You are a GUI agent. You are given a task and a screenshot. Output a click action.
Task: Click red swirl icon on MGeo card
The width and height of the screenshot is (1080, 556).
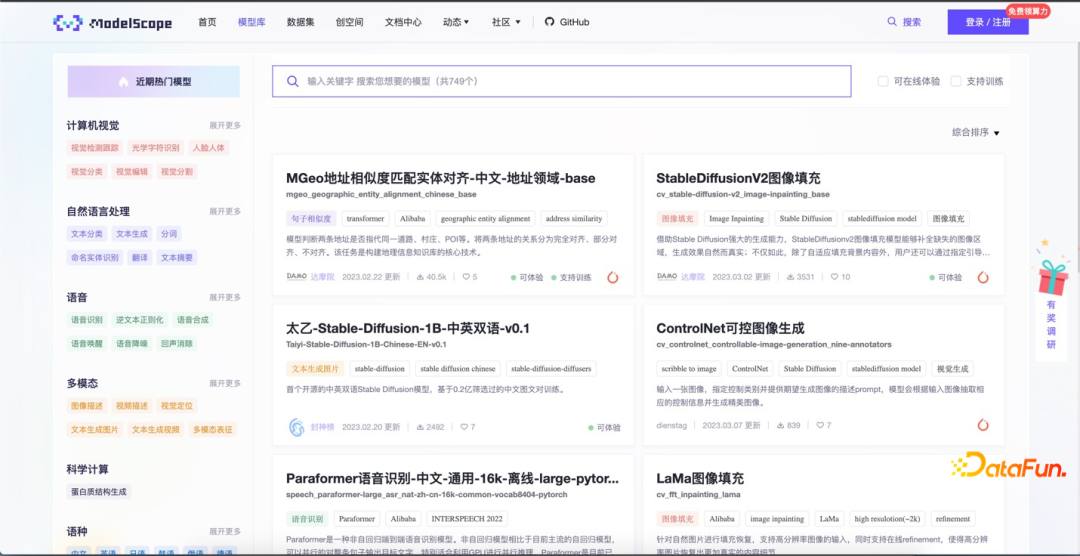click(612, 277)
